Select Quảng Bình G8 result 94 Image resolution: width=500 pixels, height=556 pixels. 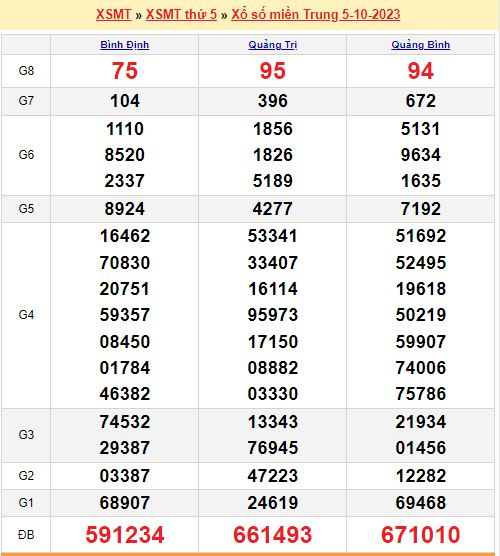(x=421, y=71)
